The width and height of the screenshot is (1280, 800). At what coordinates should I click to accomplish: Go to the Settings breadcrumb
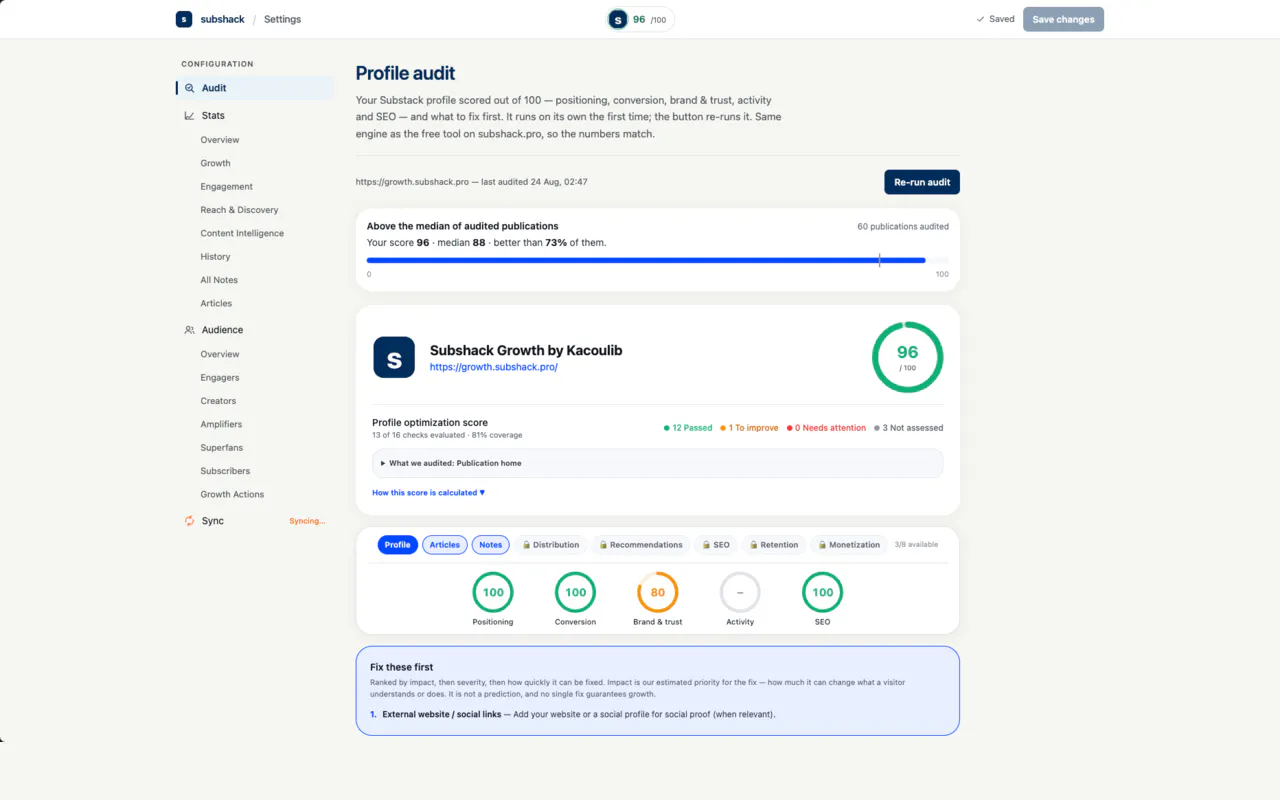[282, 19]
